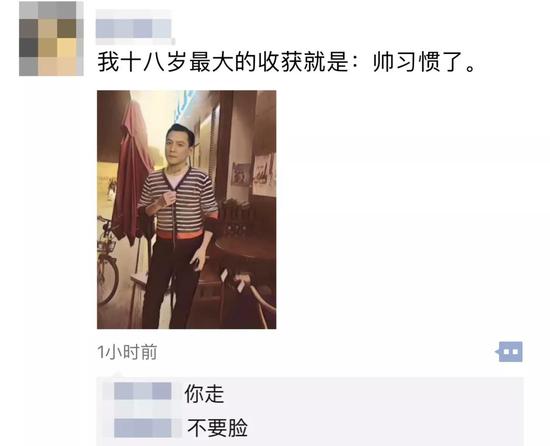Reply to the comment 你走
Image resolution: width=550 pixels, height=446 pixels.
[x=204, y=393]
